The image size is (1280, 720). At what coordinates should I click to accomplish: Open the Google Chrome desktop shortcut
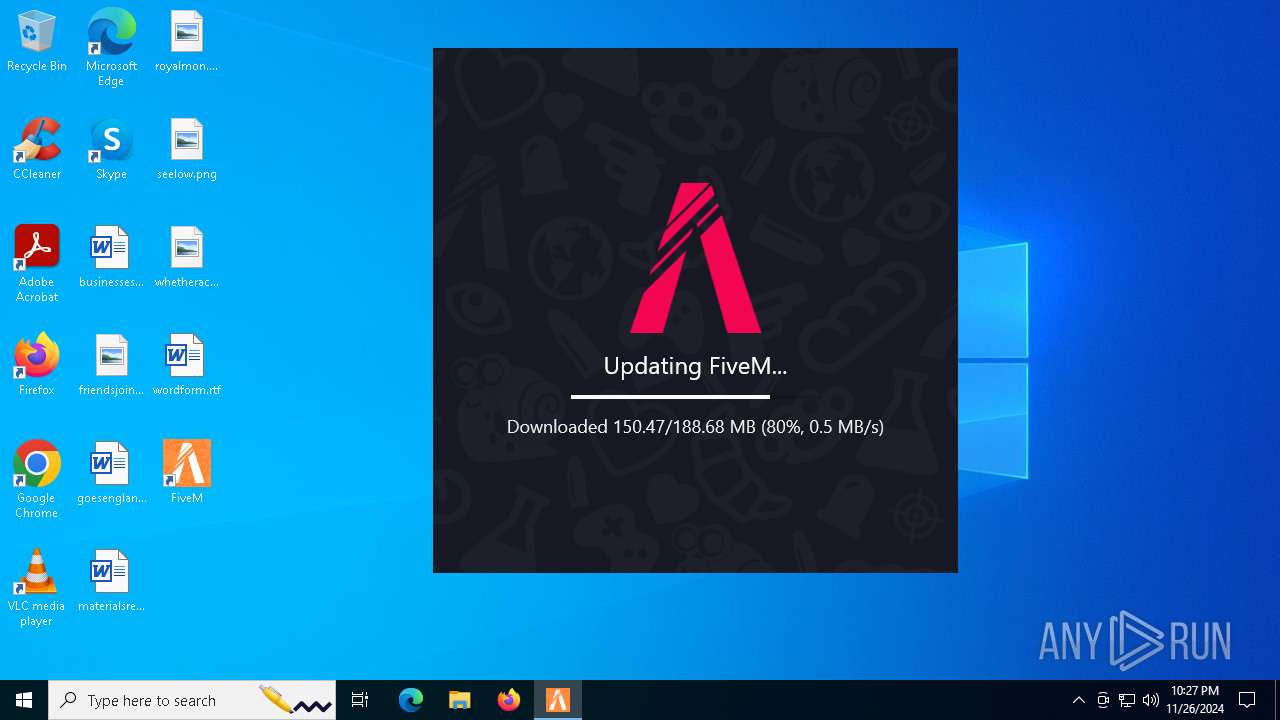click(x=37, y=480)
